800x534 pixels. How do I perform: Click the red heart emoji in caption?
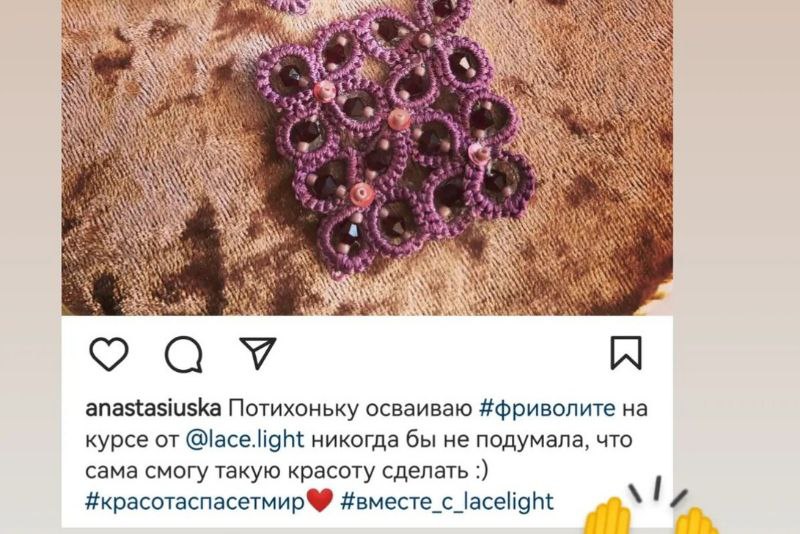[x=320, y=500]
